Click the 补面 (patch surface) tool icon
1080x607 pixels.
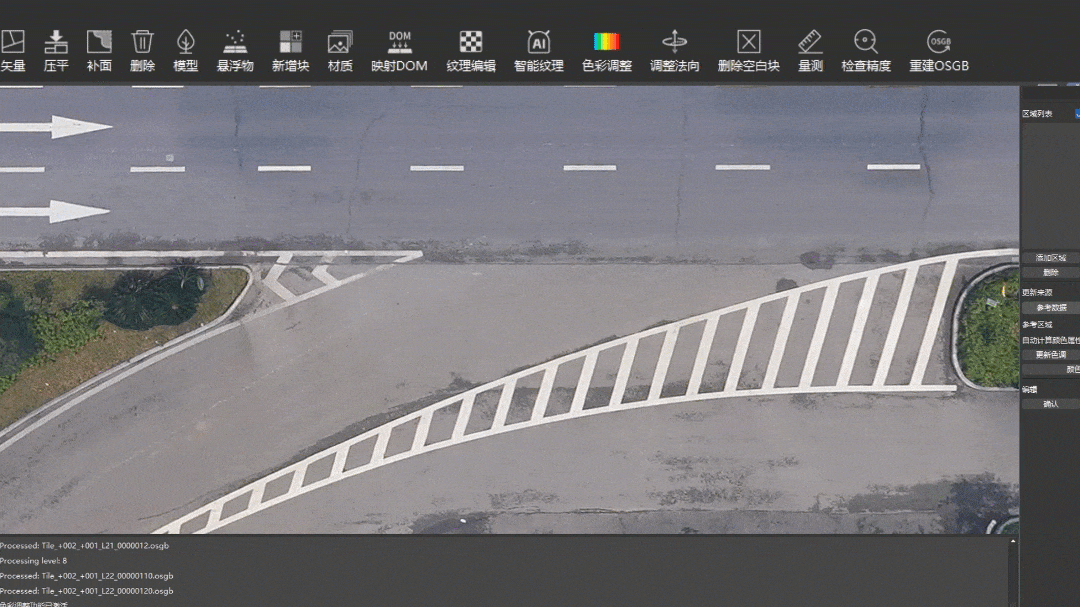[99, 42]
